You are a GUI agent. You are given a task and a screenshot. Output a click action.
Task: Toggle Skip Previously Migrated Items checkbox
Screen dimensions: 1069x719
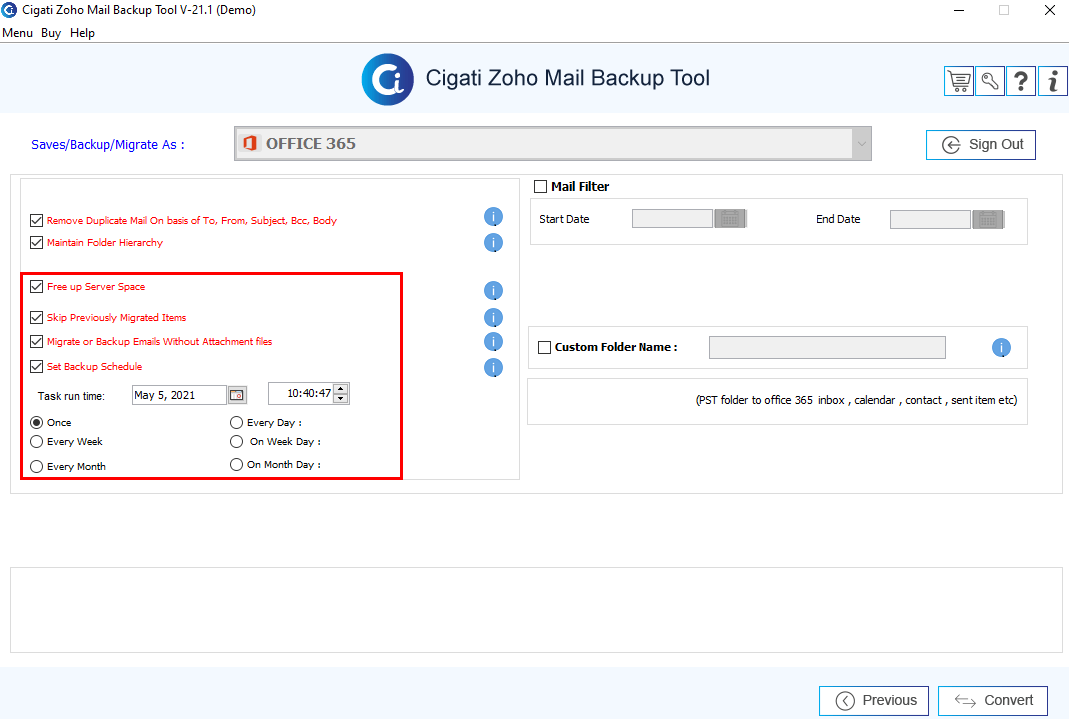click(x=37, y=318)
